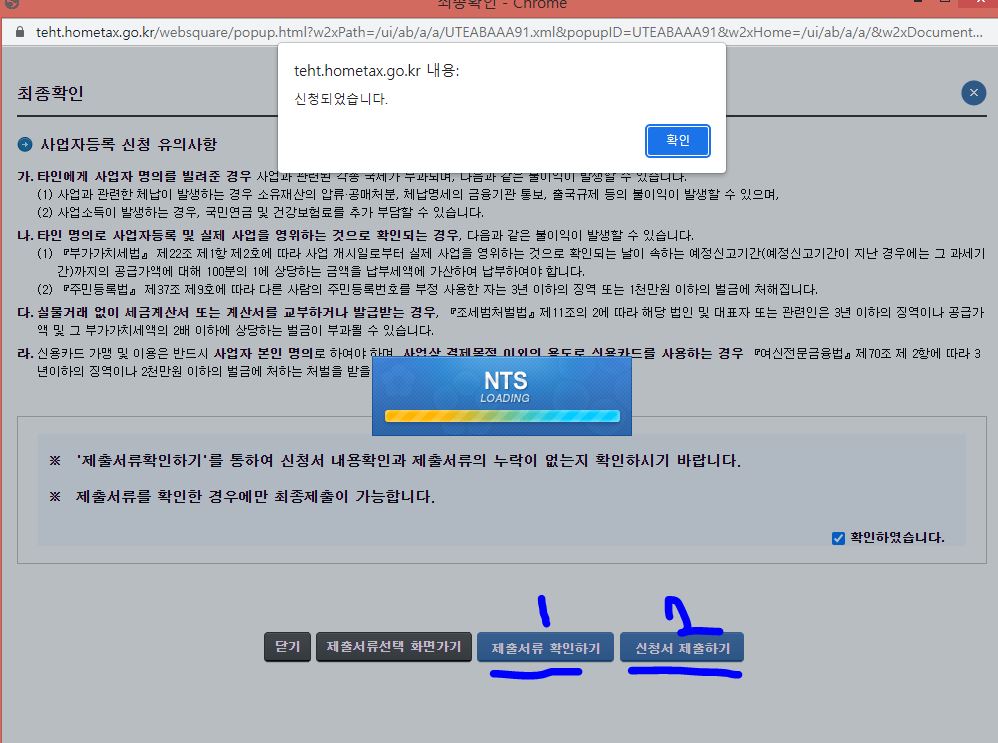Click the lock icon in the address bar

[x=22, y=31]
